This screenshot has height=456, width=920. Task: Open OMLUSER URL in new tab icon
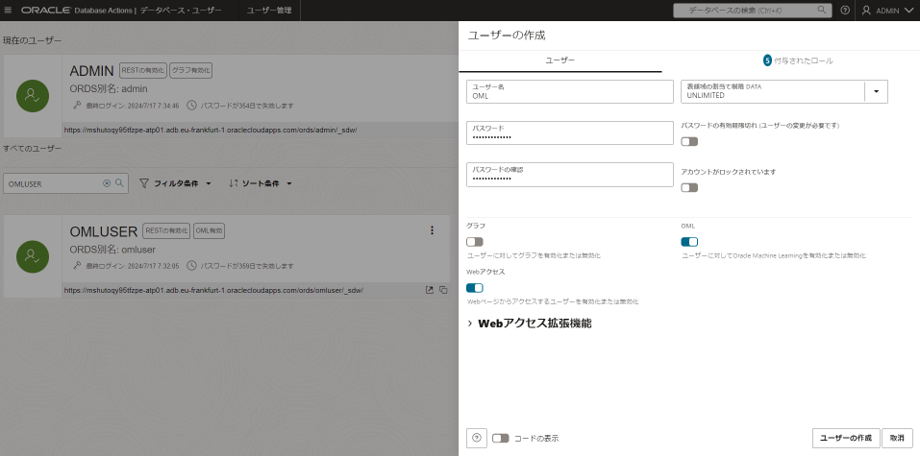click(430, 290)
